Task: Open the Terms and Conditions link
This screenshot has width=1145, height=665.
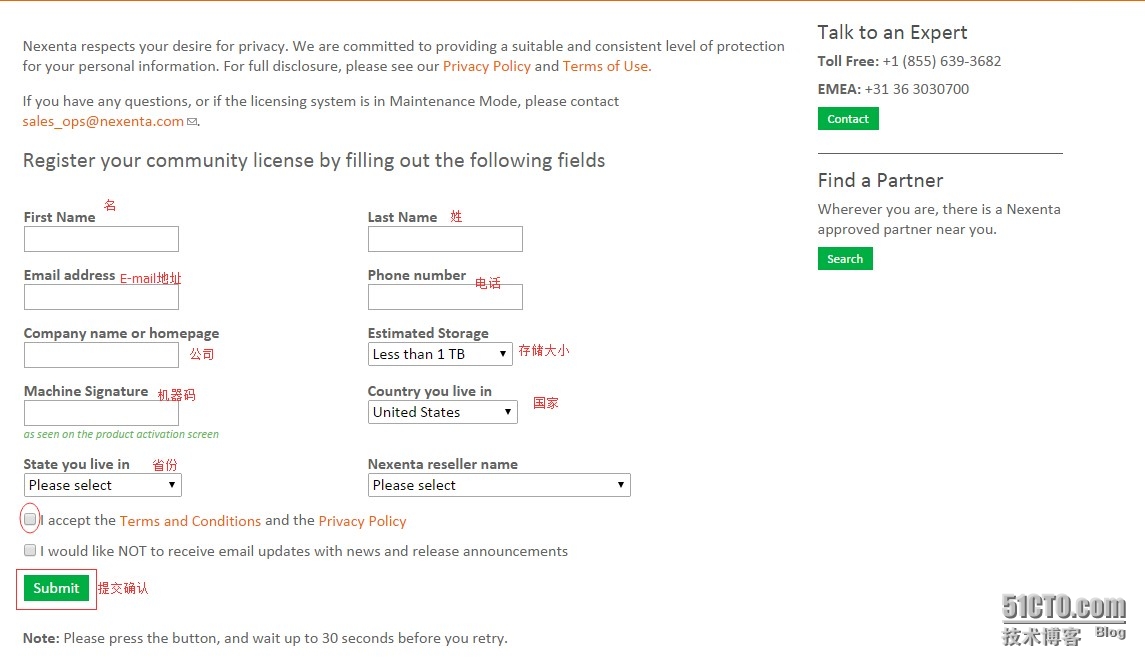Action: 190,520
